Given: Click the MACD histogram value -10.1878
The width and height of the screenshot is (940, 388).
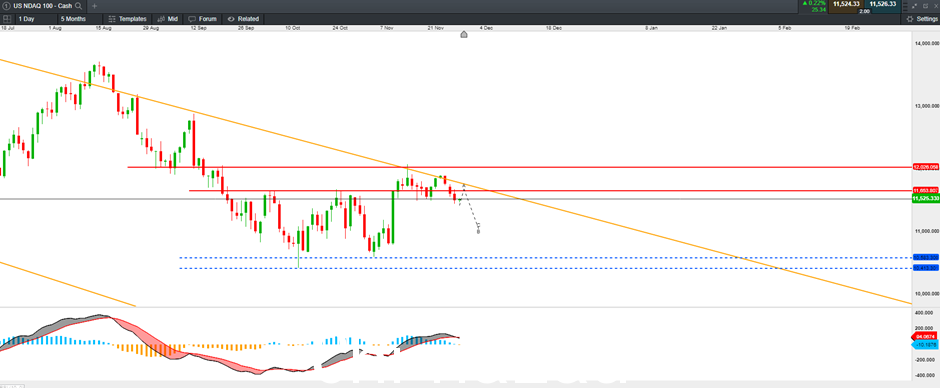Looking at the screenshot, I should tap(925, 345).
